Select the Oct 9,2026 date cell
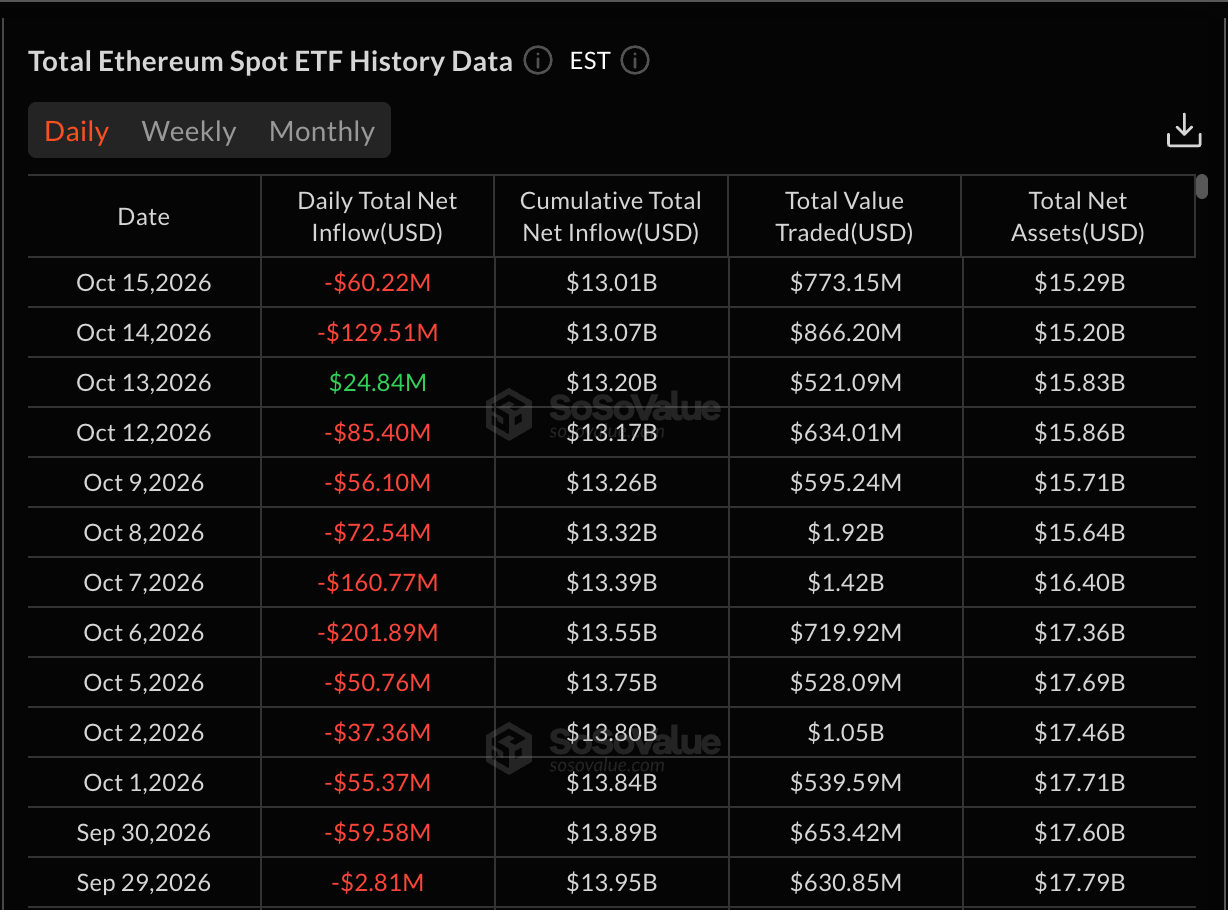Screen dimensions: 1228x910 click(x=144, y=483)
